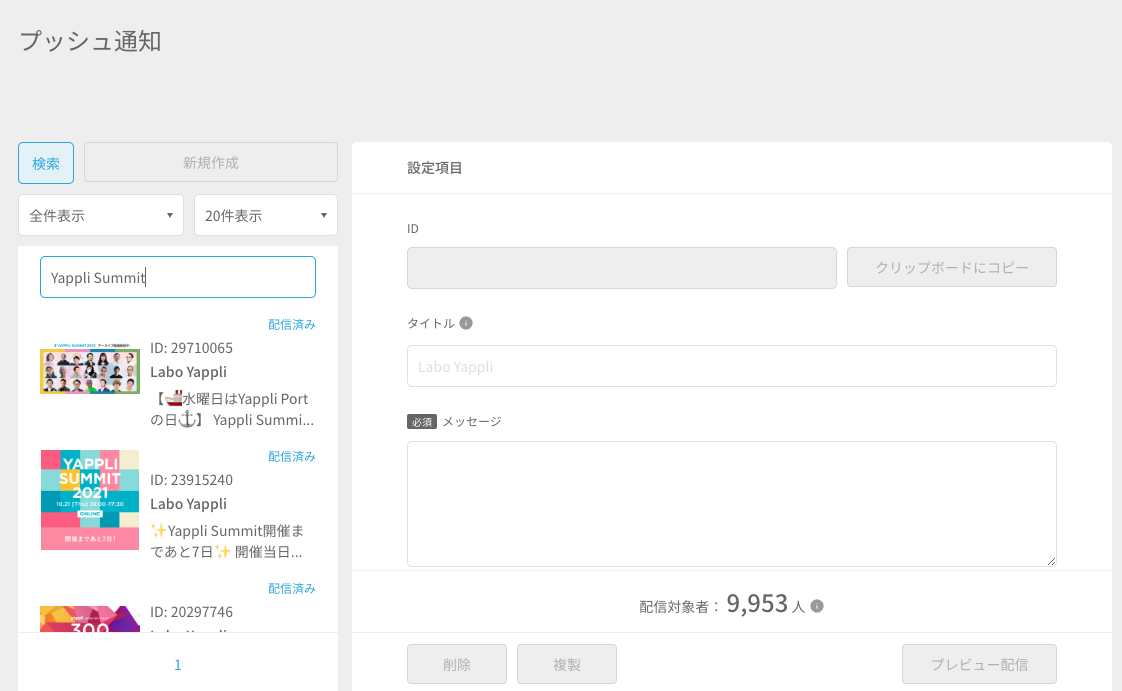The image size is (1122, 691).
Task: Click 配信済み status above ID 20297746
Action: pos(291,589)
